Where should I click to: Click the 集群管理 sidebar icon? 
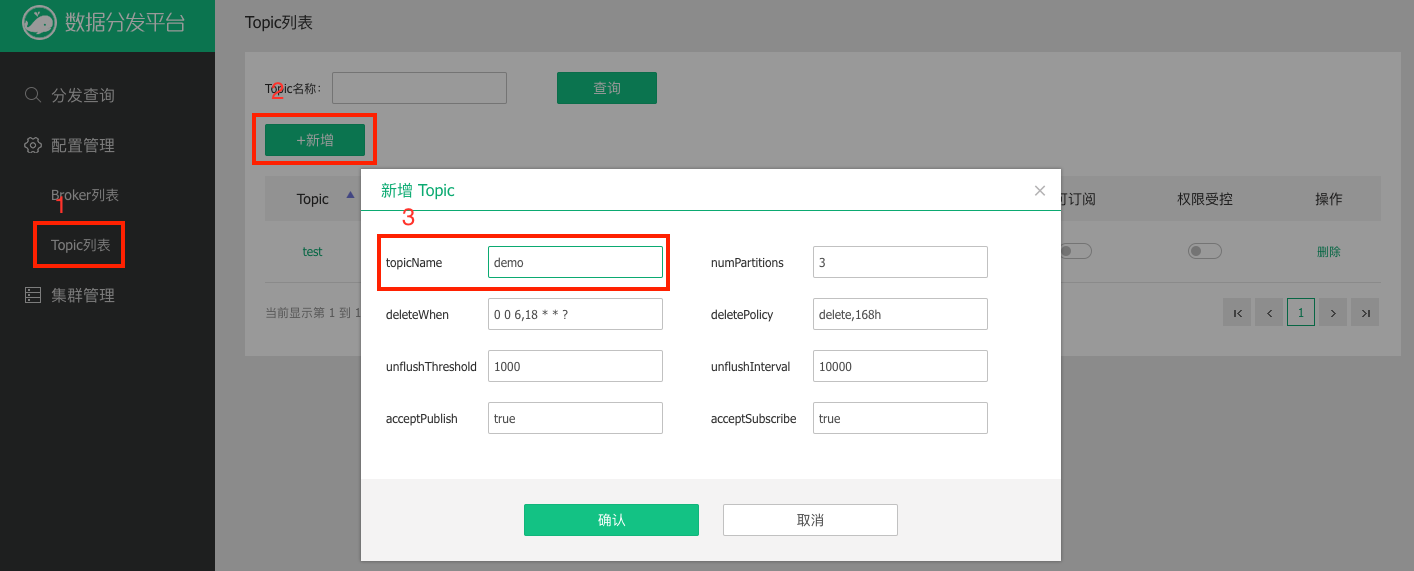(33, 295)
